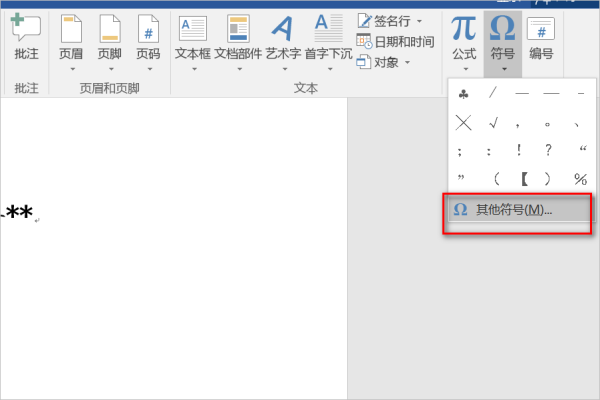Insert 对象 object
Screen dimensions: 600x400
point(379,62)
